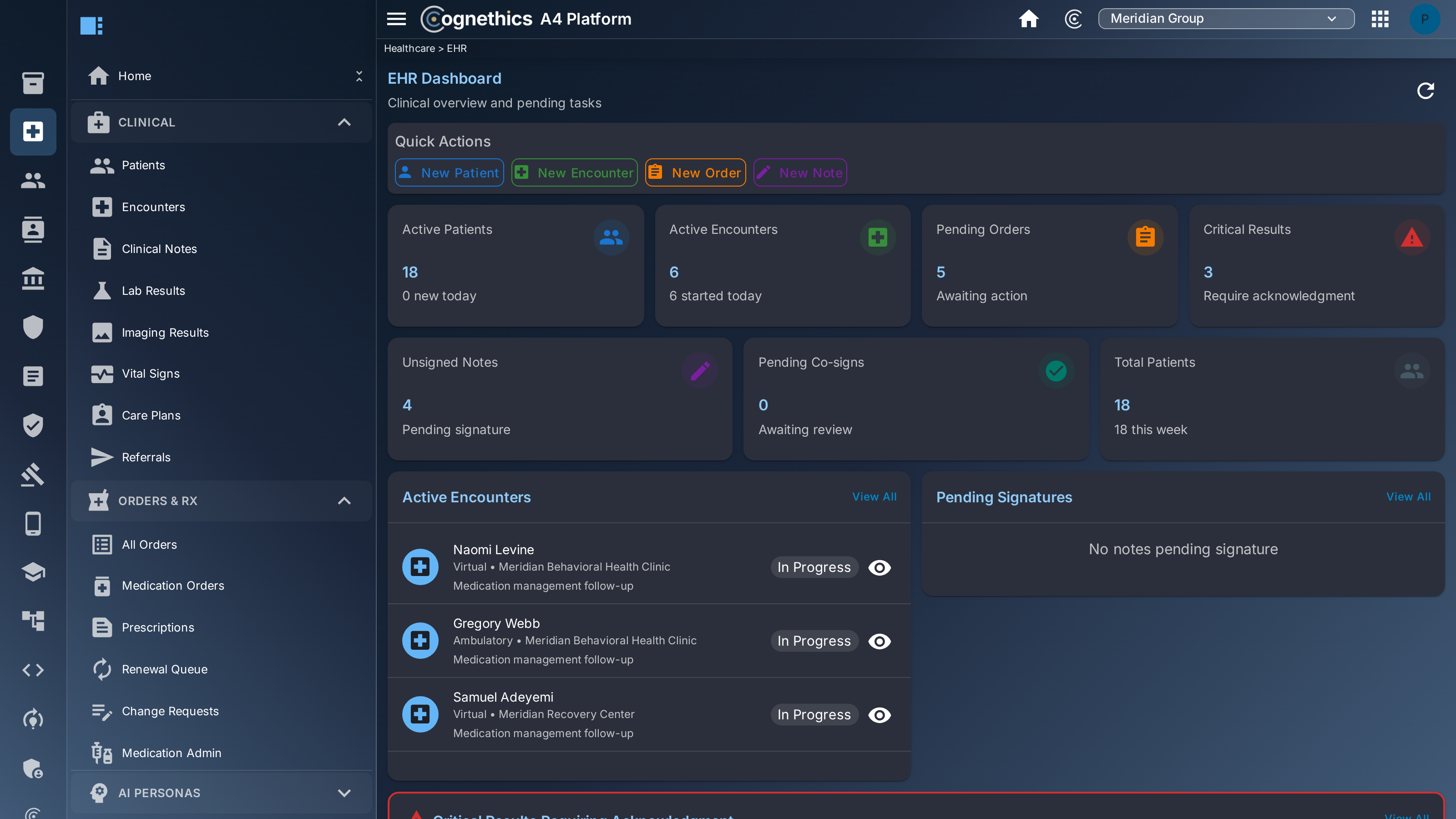Open Medication Admin in the sidebar
This screenshot has height=819, width=1456.
point(222,752)
